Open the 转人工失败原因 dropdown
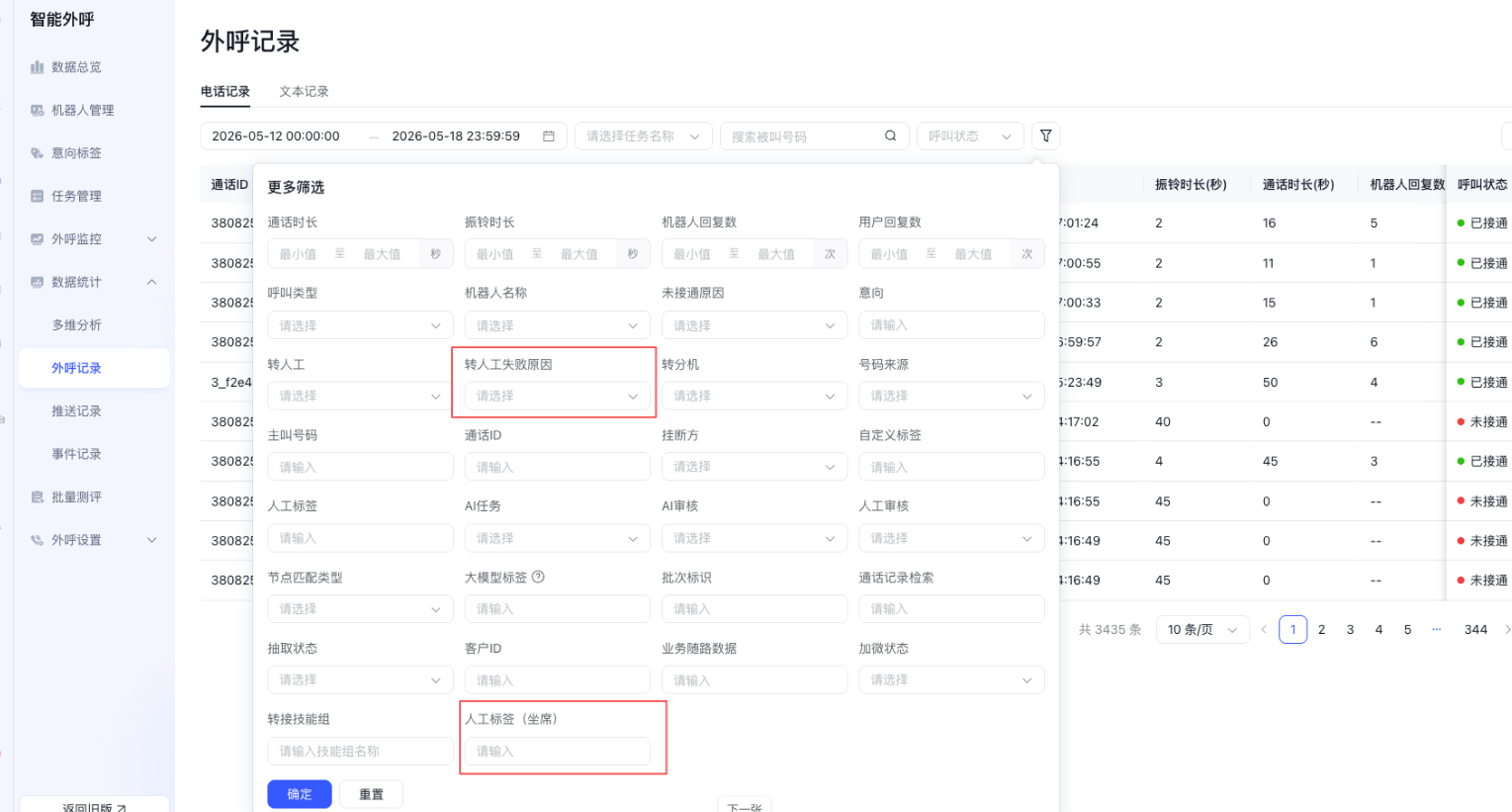 558,396
